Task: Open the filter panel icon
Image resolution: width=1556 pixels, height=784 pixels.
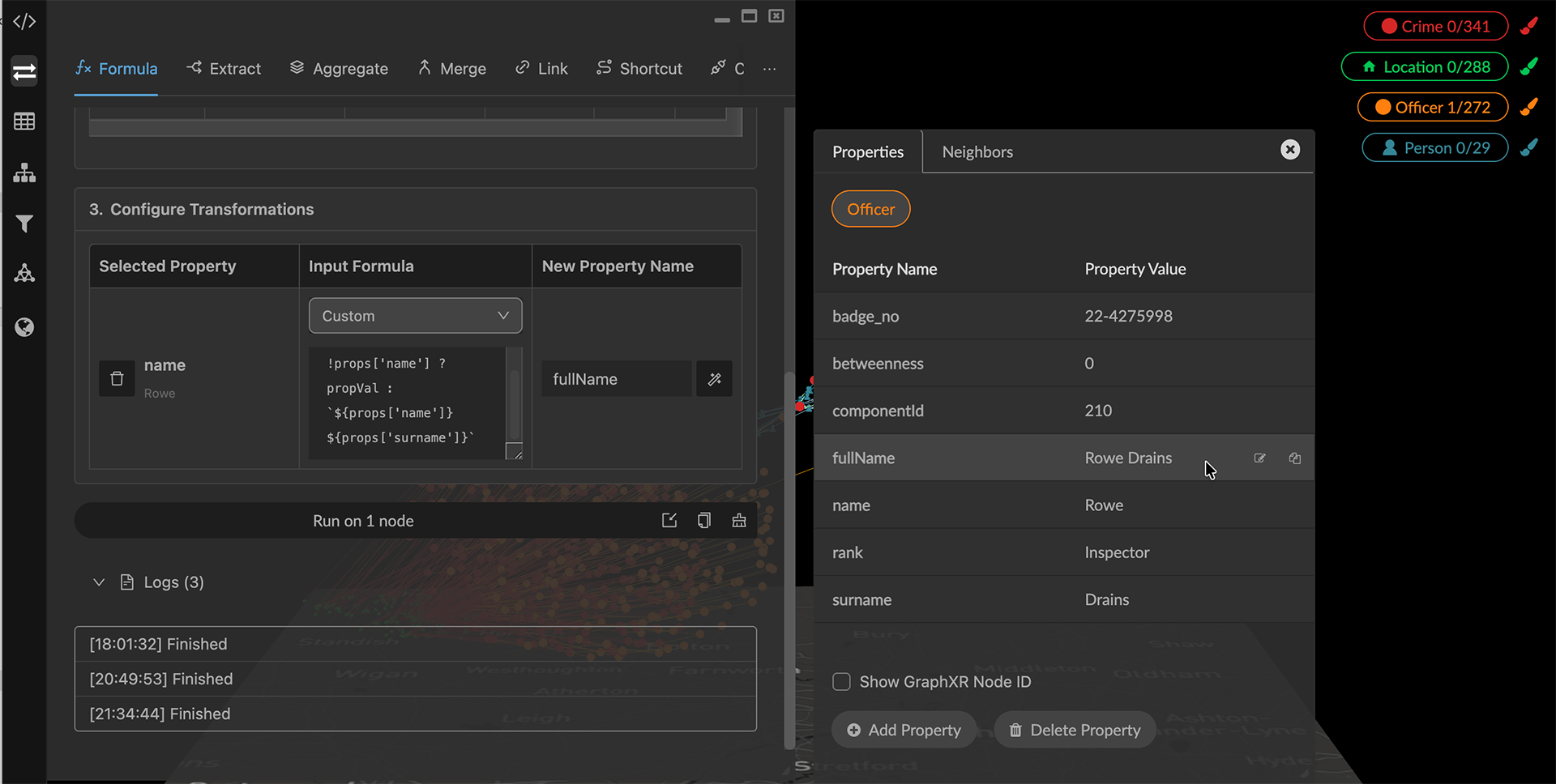Action: 24,224
